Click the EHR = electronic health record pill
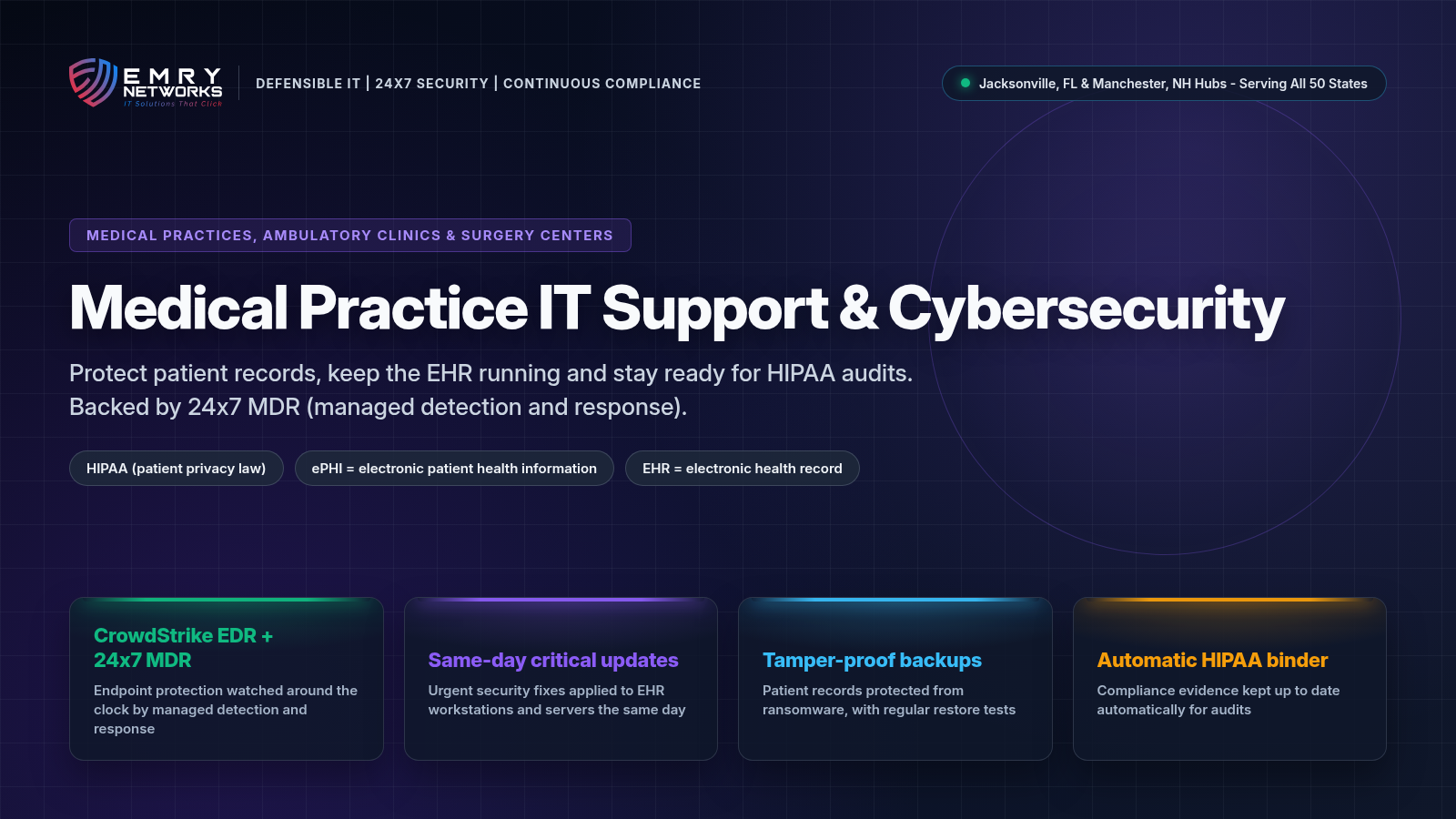The height and width of the screenshot is (819, 1456). (743, 468)
